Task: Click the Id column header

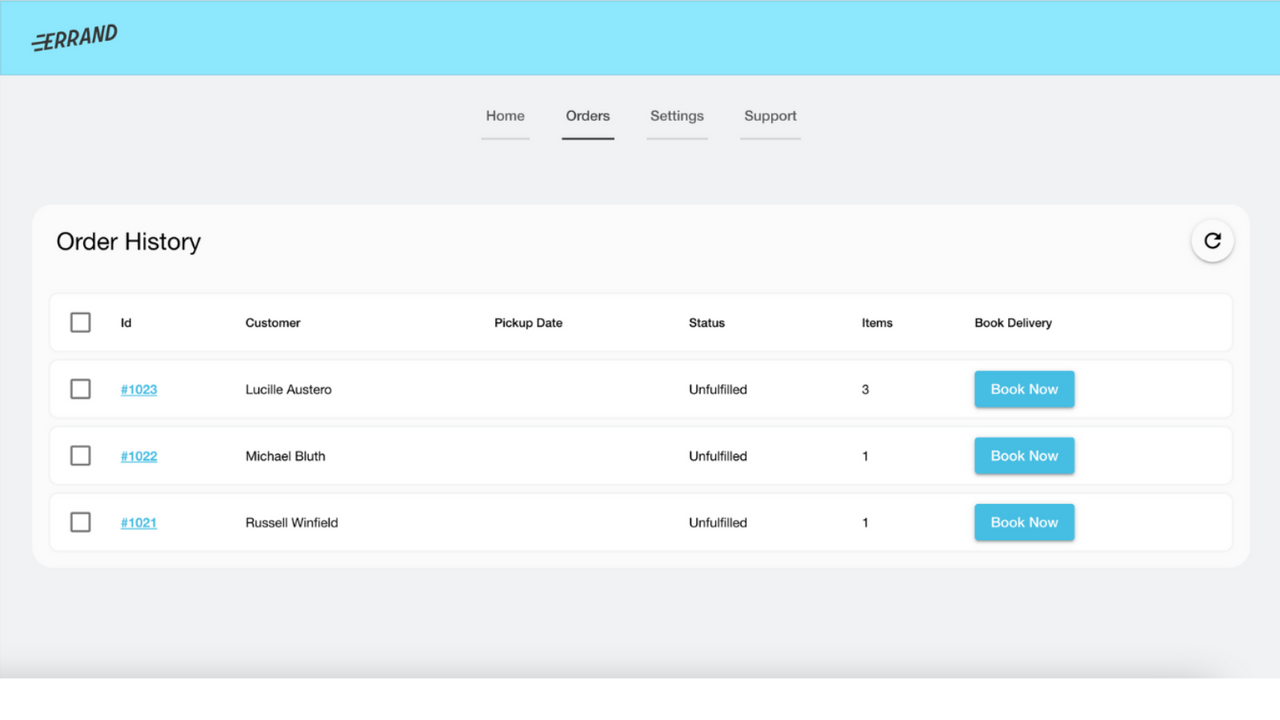Action: (126, 323)
